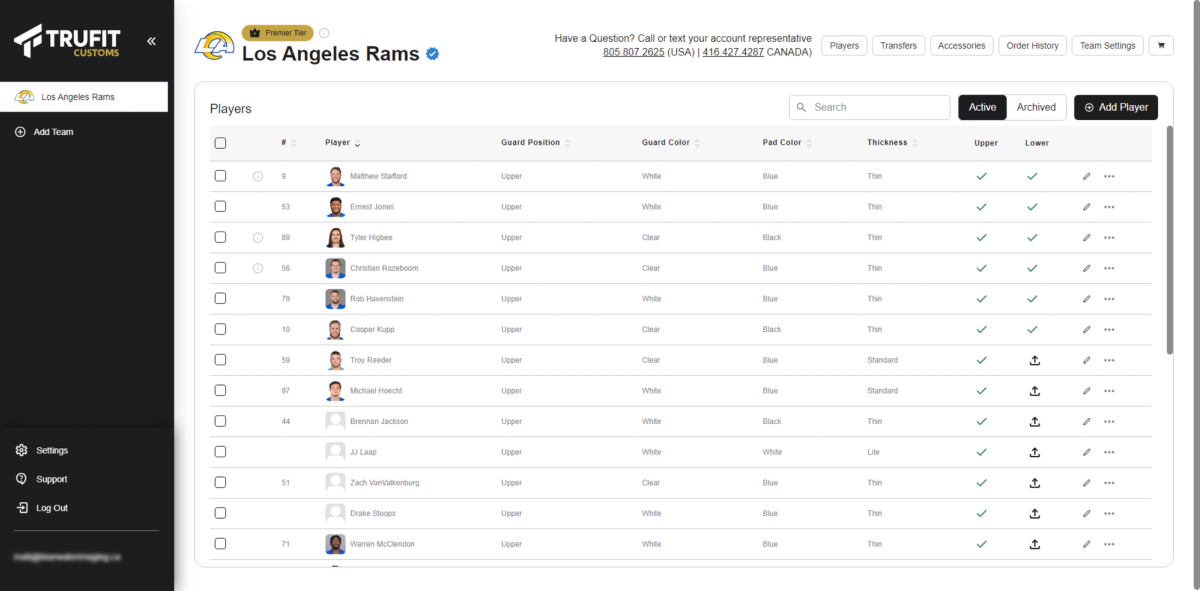Image resolution: width=1200 pixels, height=591 pixels.
Task: Check the box for Brennan Jackson
Action: coord(220,422)
